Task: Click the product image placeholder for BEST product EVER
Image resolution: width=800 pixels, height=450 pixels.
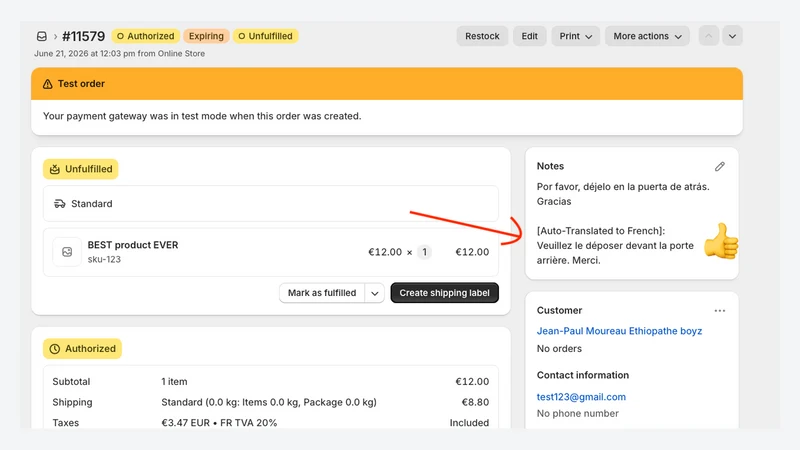Action: [x=67, y=252]
